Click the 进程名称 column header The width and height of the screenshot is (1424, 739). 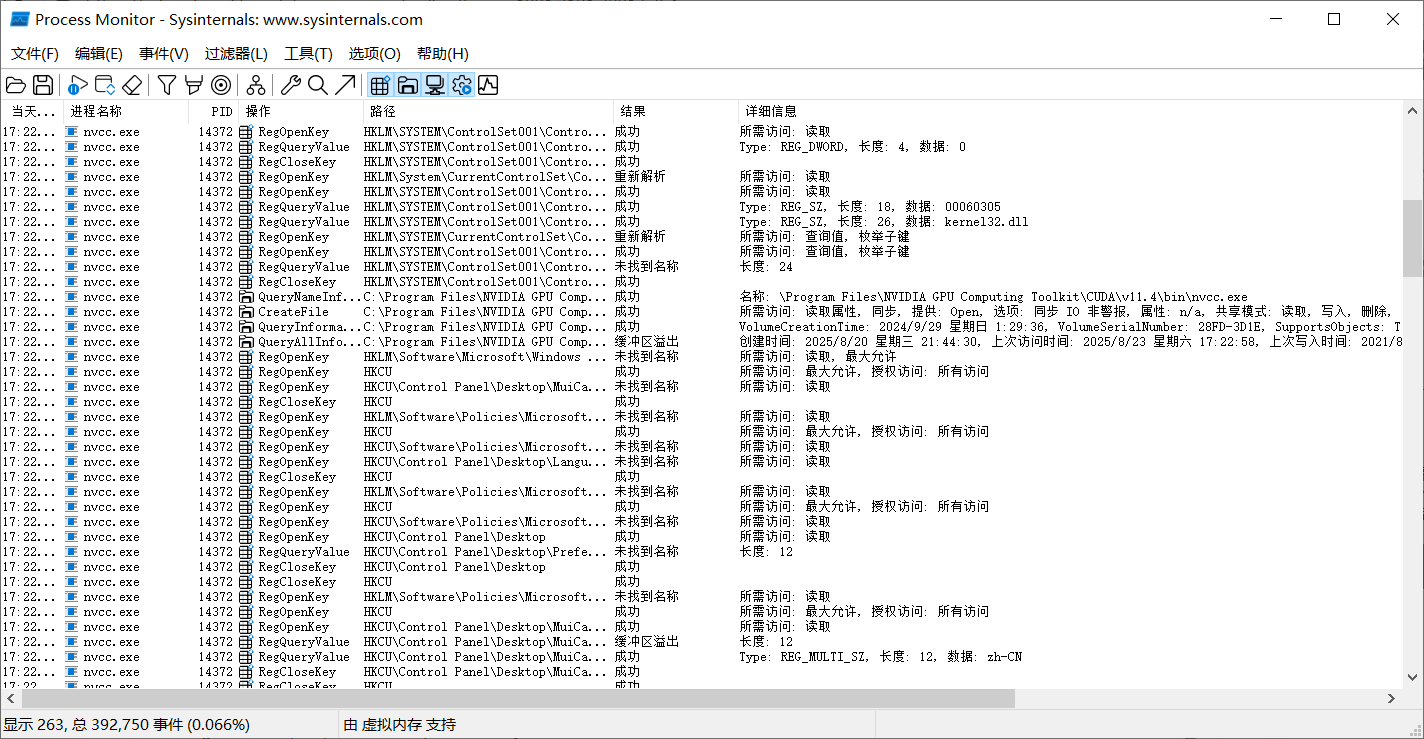(126, 111)
